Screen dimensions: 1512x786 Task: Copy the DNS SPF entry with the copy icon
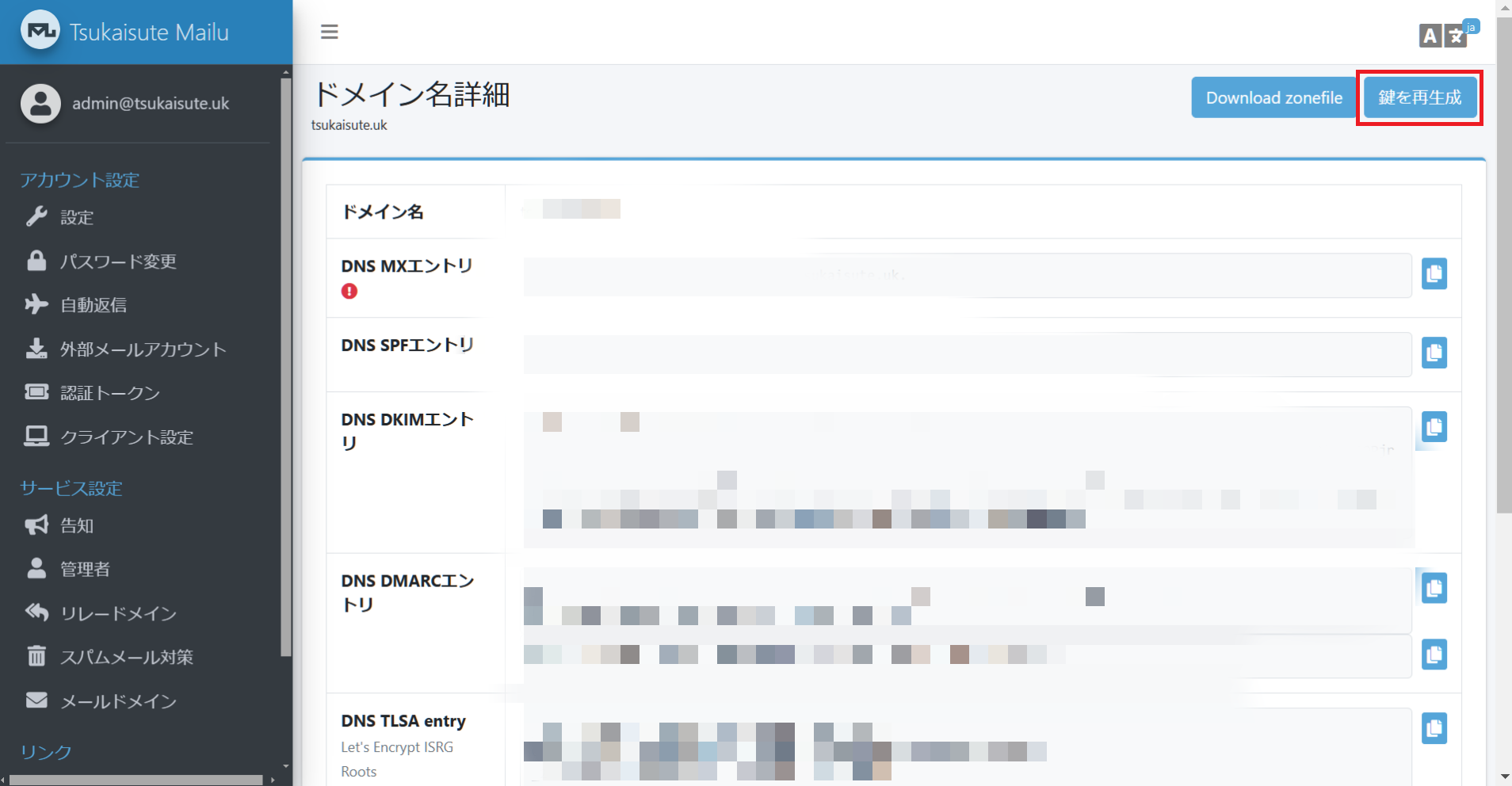(1434, 353)
